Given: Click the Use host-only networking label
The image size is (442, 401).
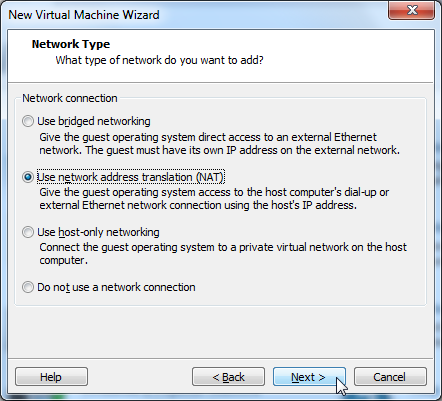Looking at the screenshot, I should click(98, 232).
